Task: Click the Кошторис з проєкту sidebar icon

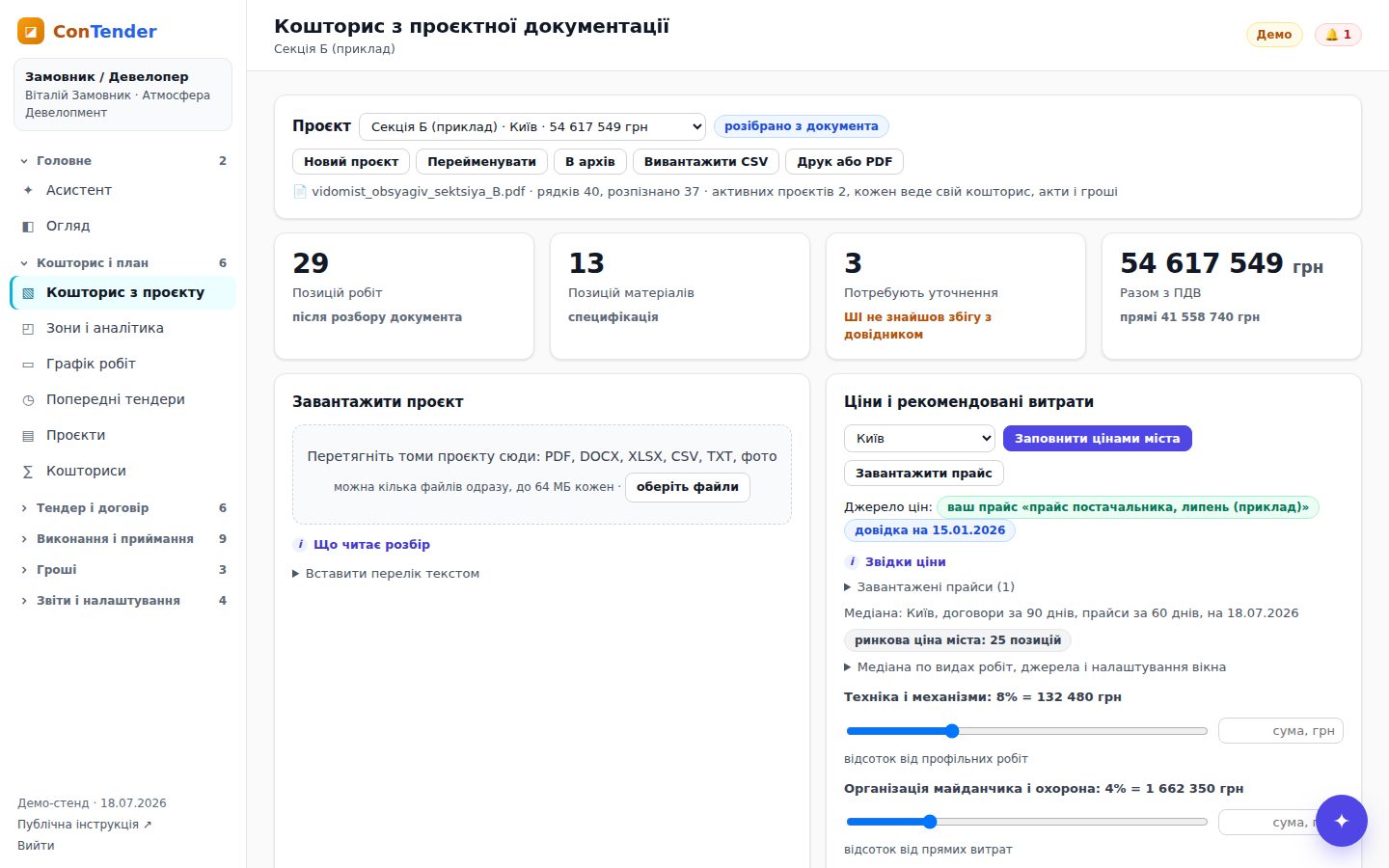Action: point(28,292)
